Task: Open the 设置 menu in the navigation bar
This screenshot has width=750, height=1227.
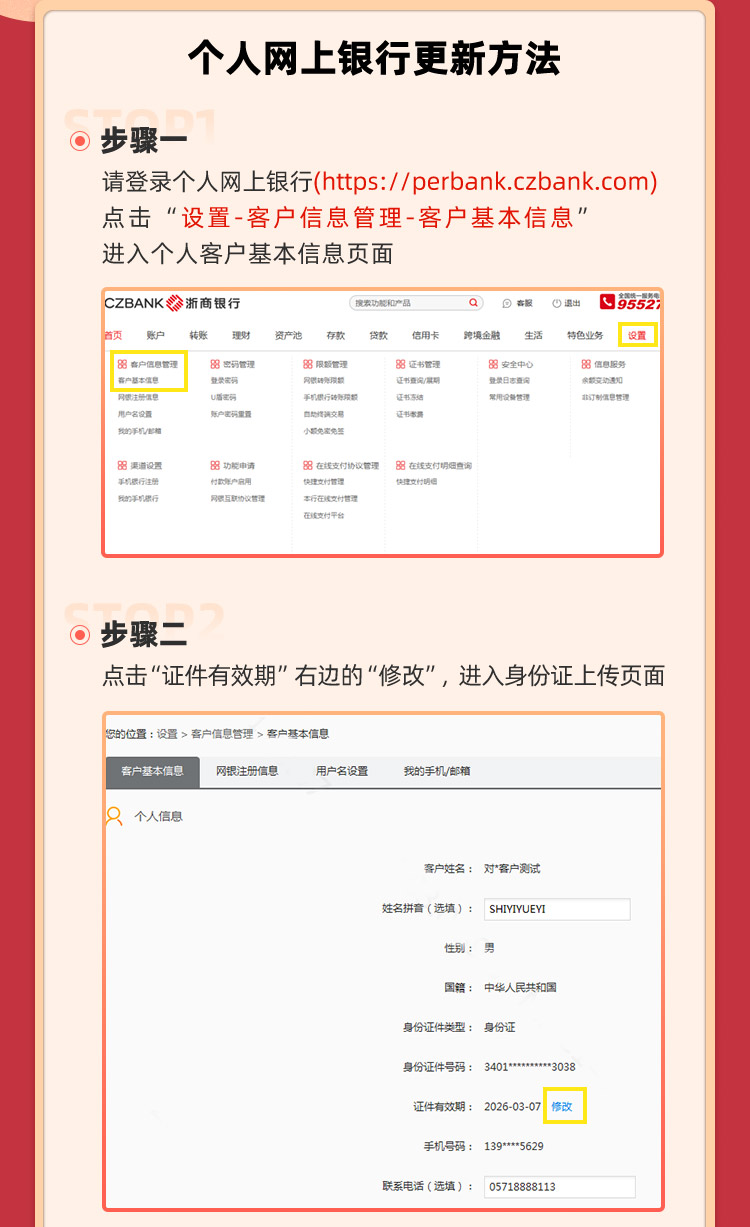Action: click(637, 335)
